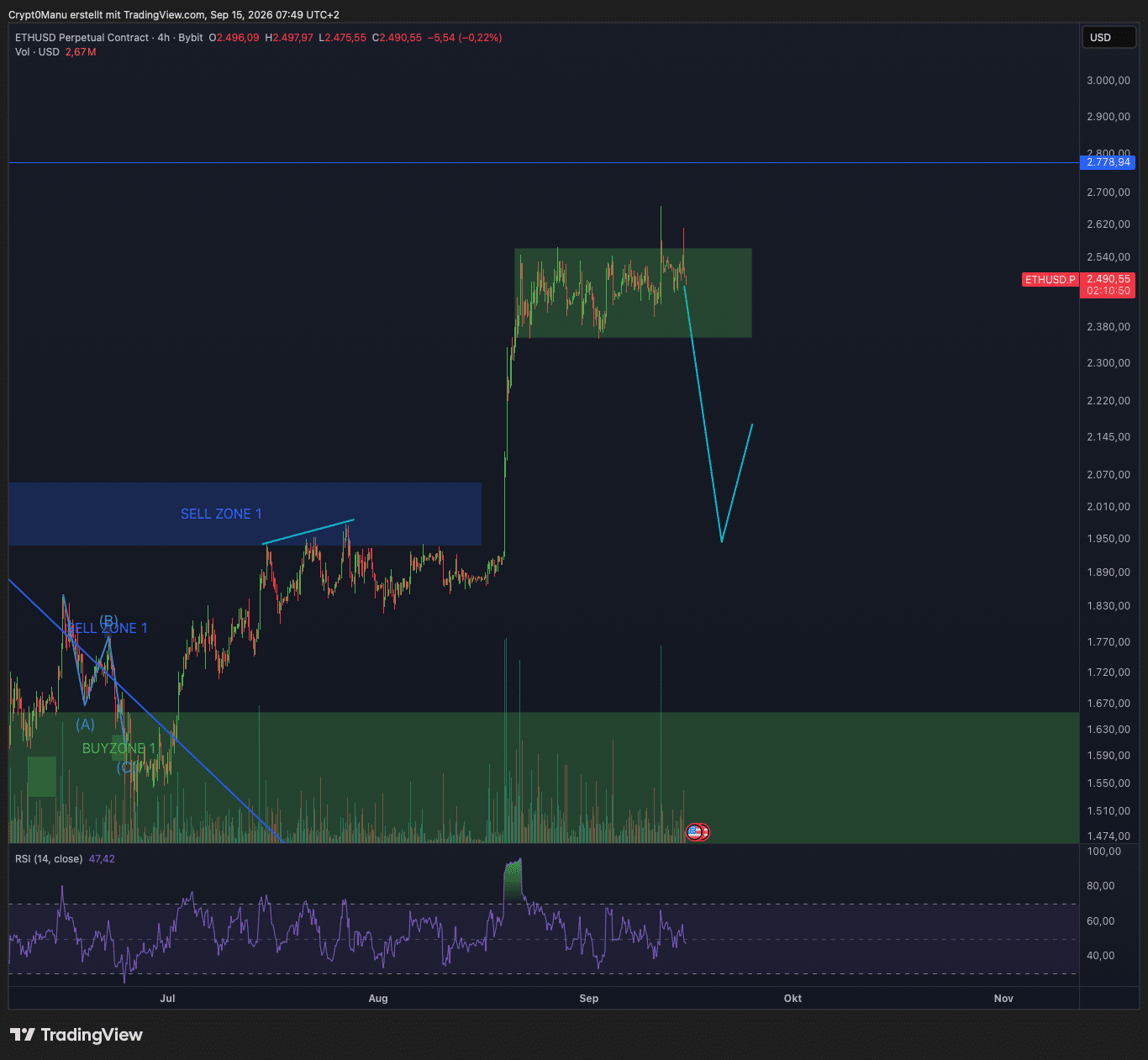Viewport: 1148px width, 1060px height.
Task: Open the USD currency selector
Action: click(1109, 38)
